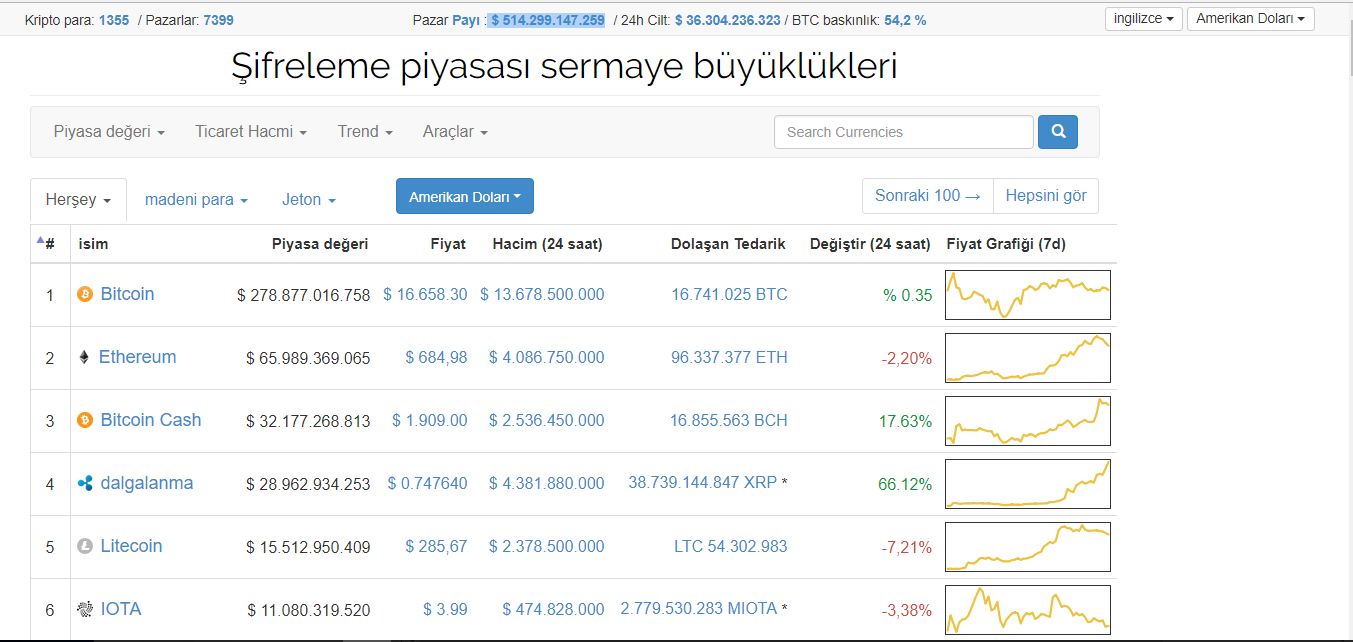The width and height of the screenshot is (1353, 642).
Task: Click the magnifier search button
Action: point(1058,132)
